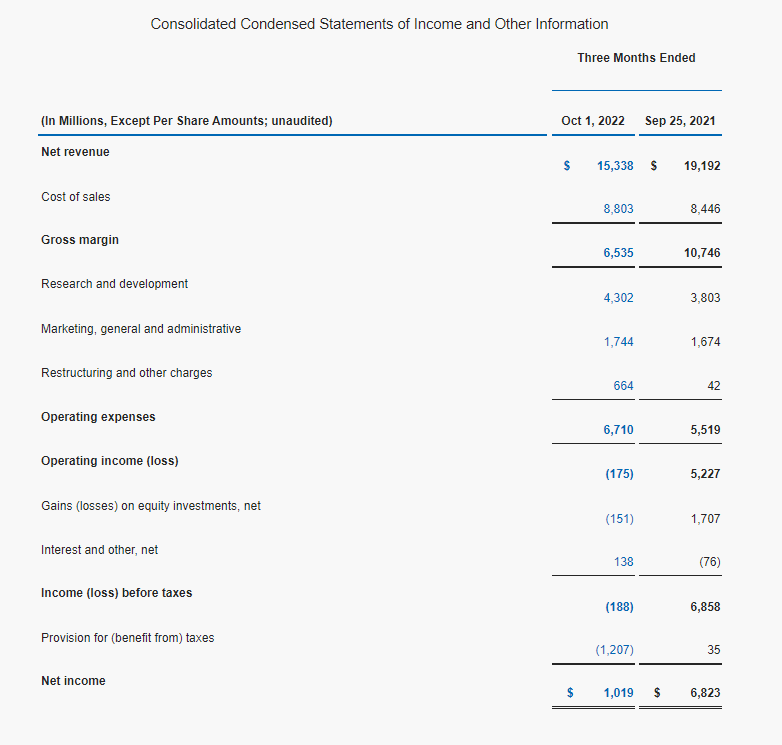The image size is (782, 745).
Task: Select the 6,535 gross margin value
Action: (x=618, y=253)
